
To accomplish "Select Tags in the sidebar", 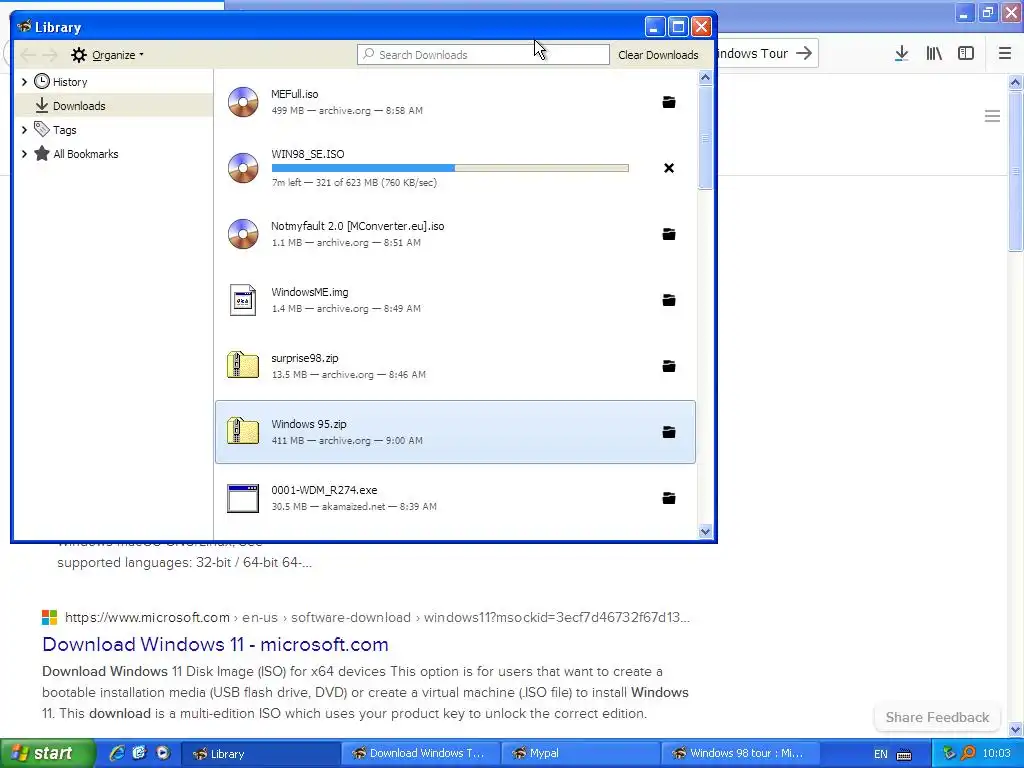I will (65, 130).
